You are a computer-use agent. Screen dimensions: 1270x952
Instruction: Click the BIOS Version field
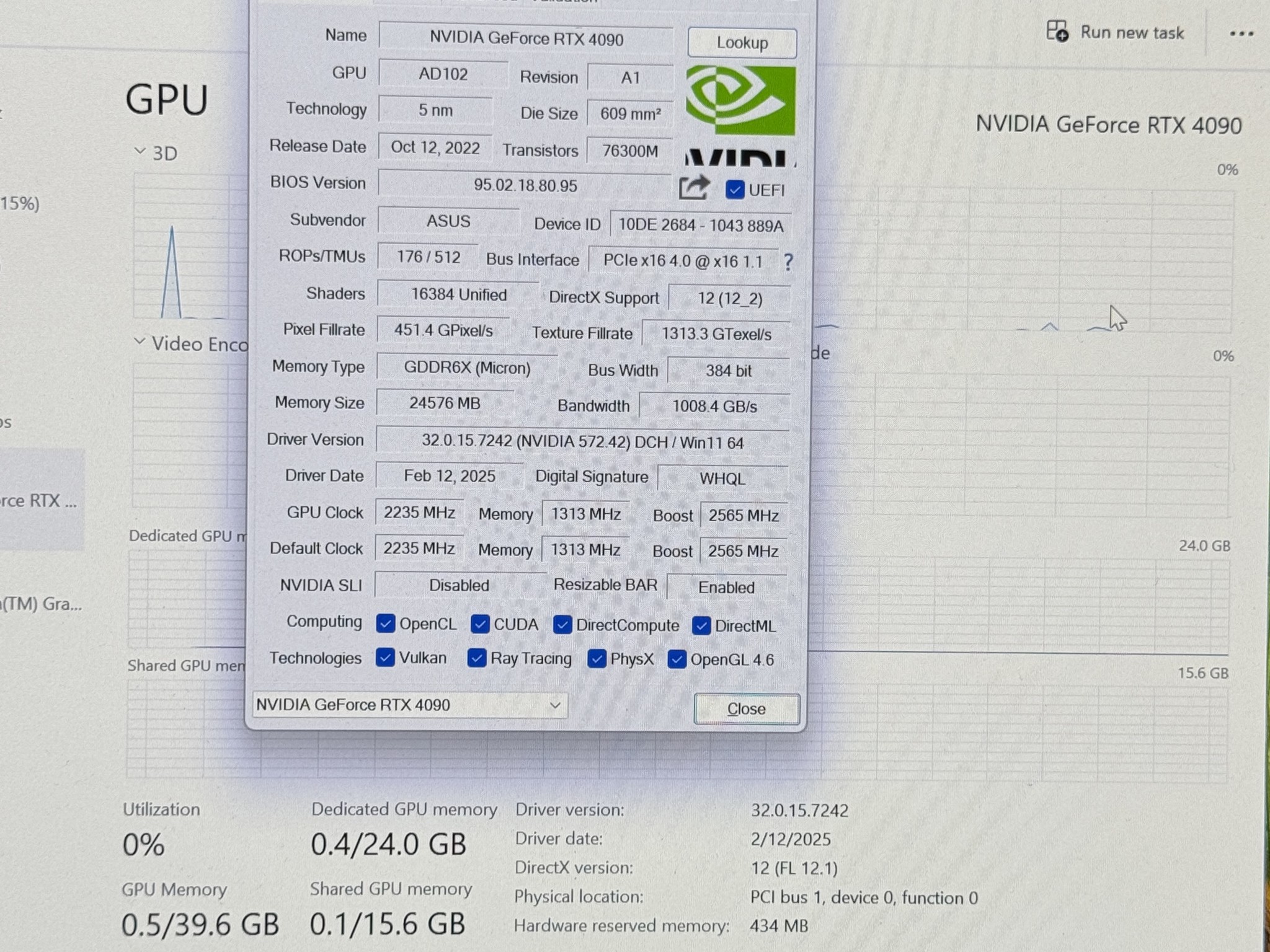pos(525,185)
